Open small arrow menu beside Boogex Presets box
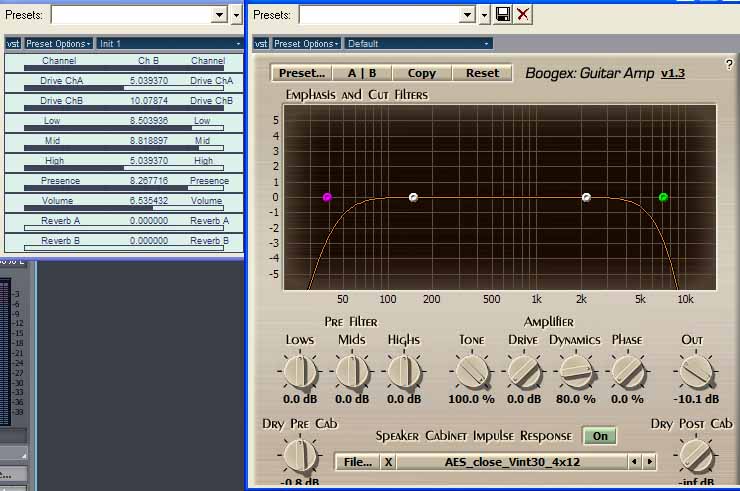 [484, 15]
